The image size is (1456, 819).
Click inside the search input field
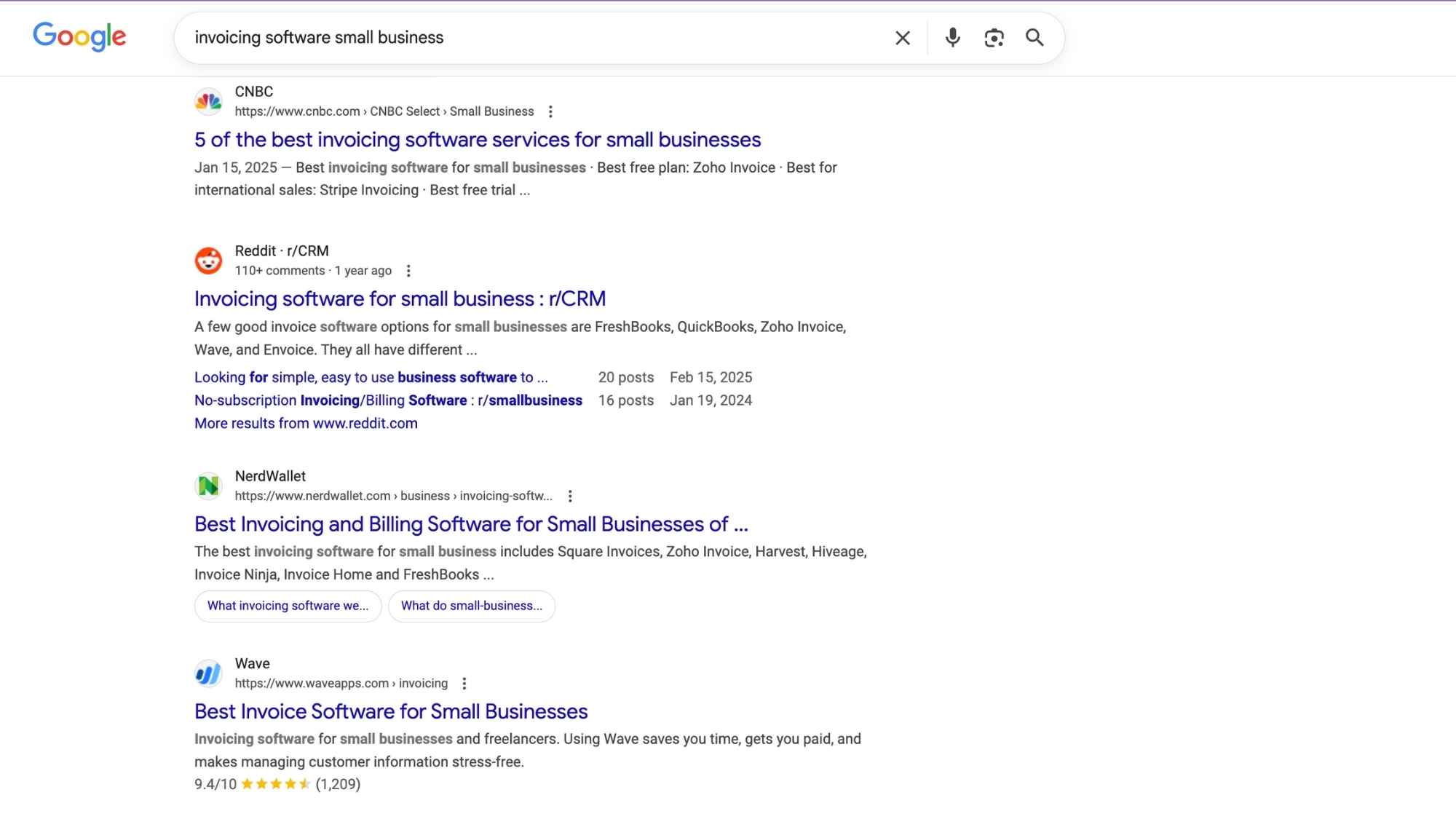[510, 37]
